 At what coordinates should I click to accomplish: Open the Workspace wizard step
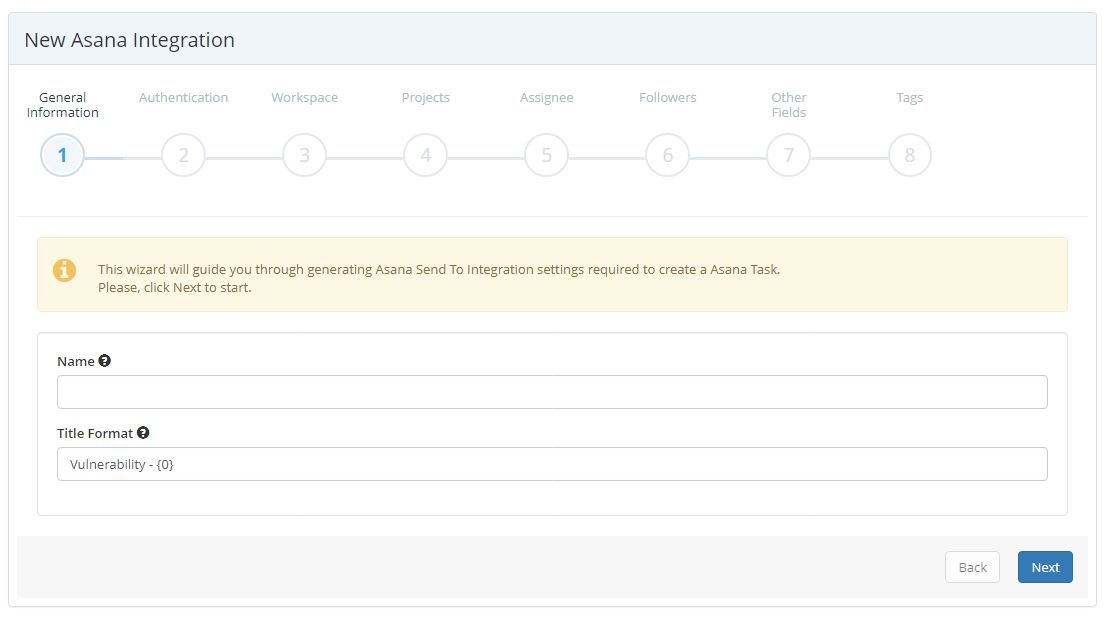click(x=304, y=97)
